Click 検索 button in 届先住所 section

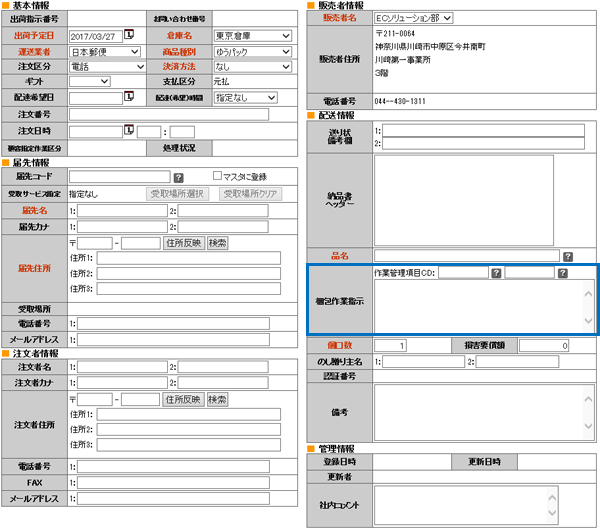(217, 243)
